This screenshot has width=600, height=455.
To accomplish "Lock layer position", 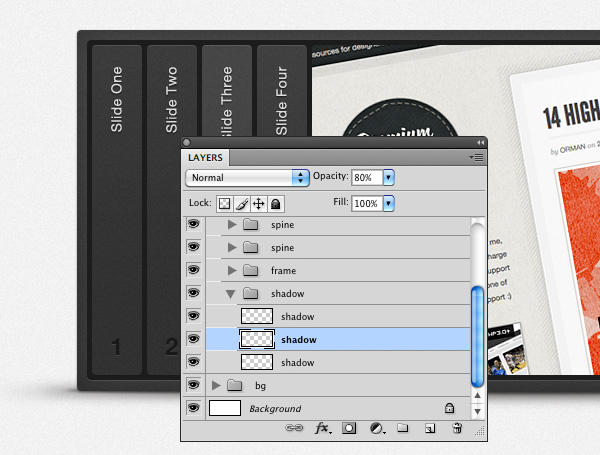I will pos(259,204).
